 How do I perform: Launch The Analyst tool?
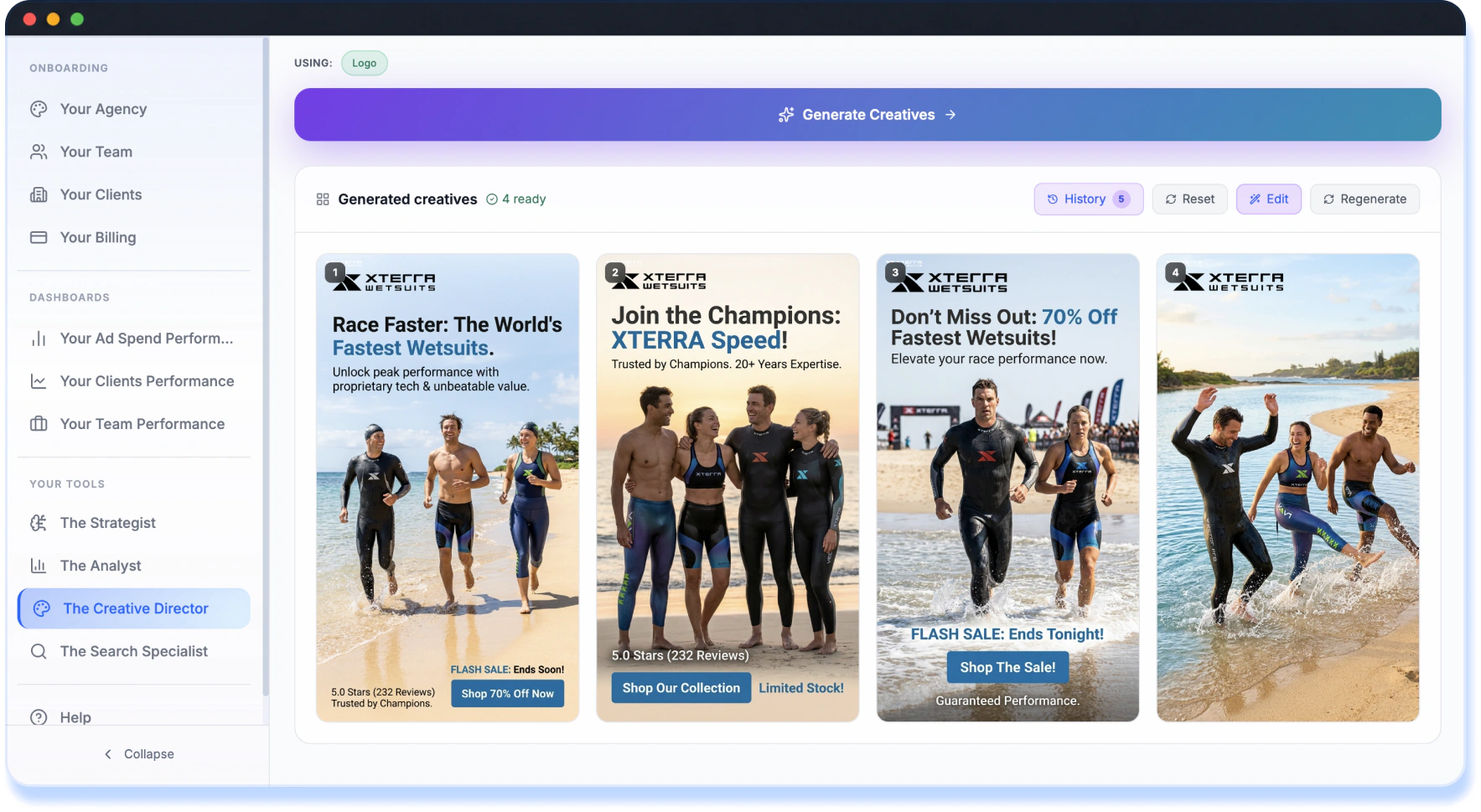pyautogui.click(x=134, y=566)
